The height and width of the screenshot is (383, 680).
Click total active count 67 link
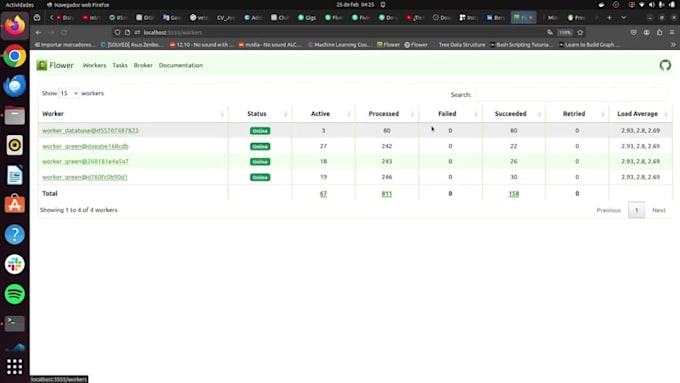point(323,194)
